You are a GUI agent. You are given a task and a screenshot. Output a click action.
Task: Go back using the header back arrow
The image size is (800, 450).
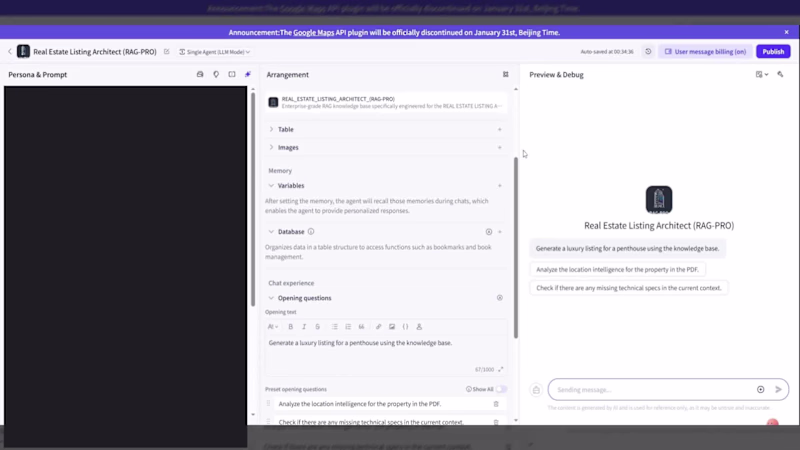[x=10, y=52]
